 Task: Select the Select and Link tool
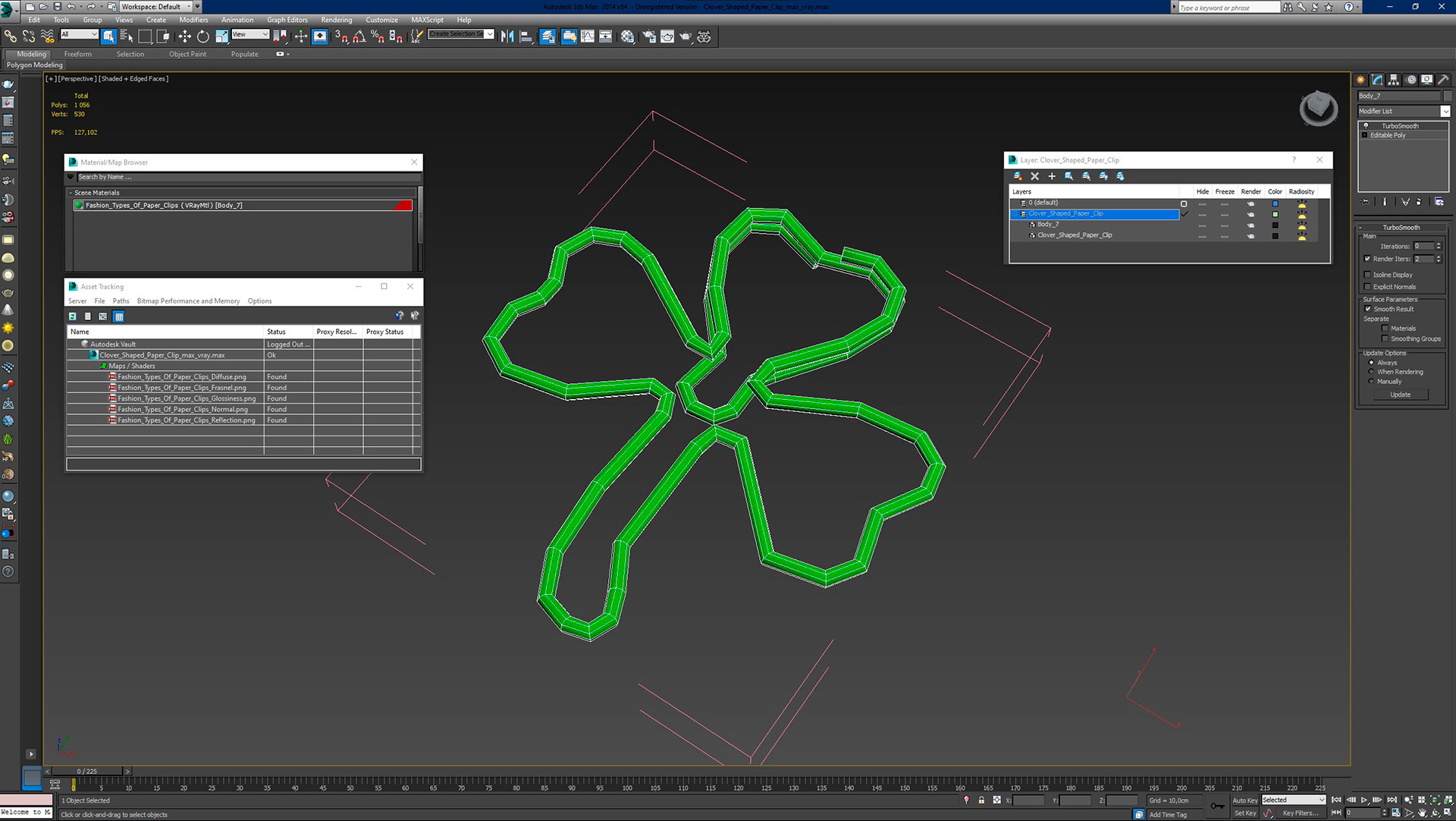(x=10, y=36)
